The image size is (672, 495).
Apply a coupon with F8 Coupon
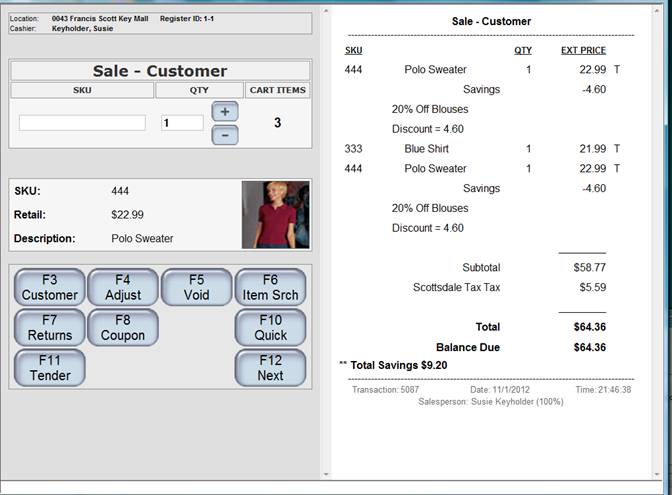tap(123, 327)
